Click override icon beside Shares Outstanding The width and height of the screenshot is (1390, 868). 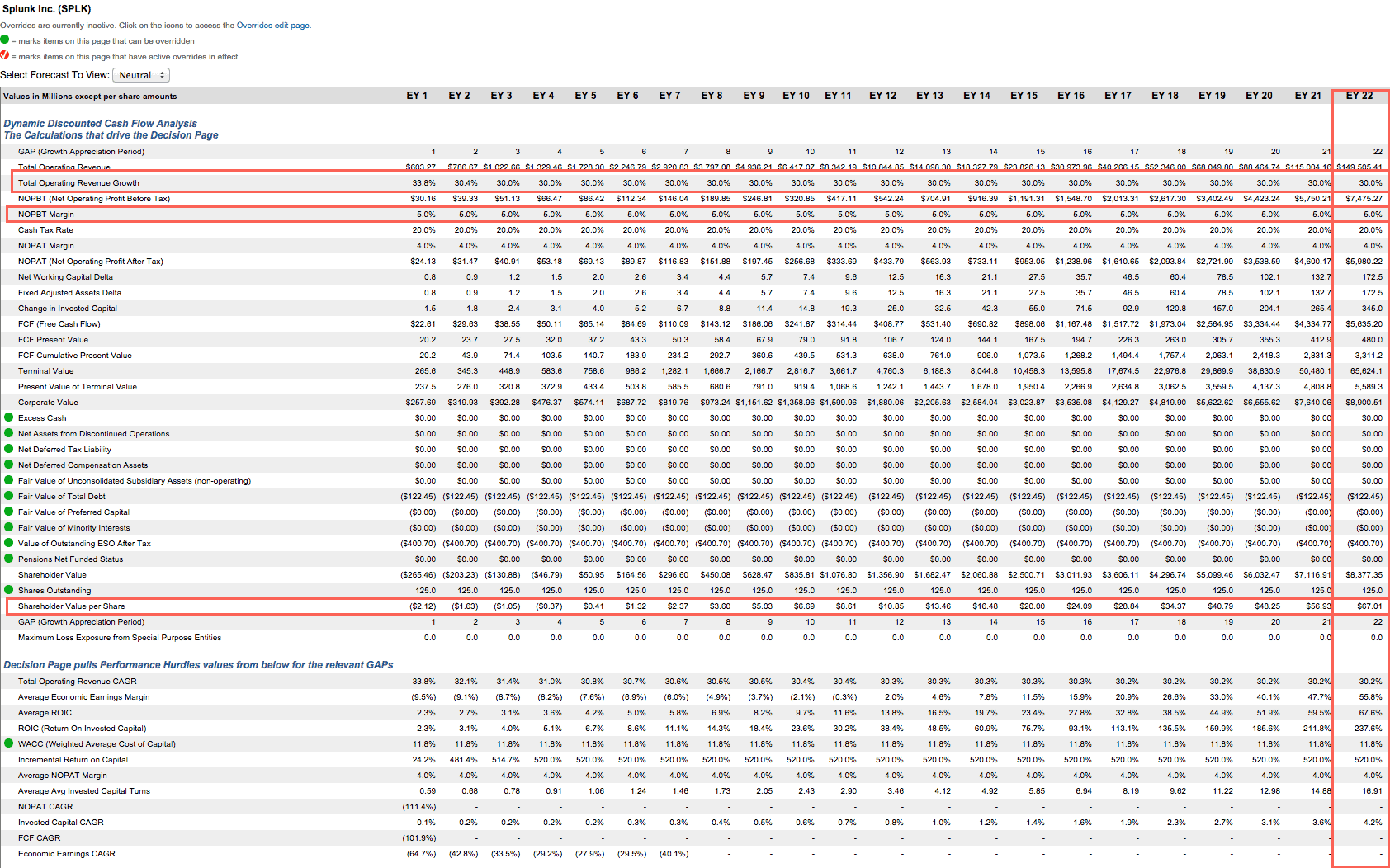[8, 590]
